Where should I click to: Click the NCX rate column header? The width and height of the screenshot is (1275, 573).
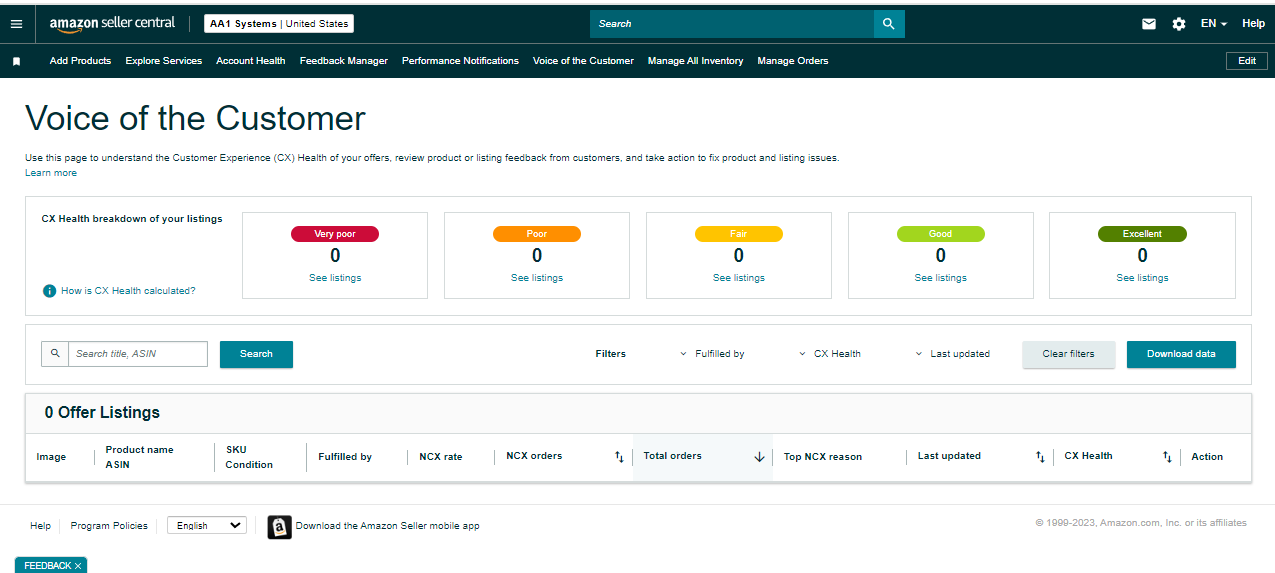(441, 457)
